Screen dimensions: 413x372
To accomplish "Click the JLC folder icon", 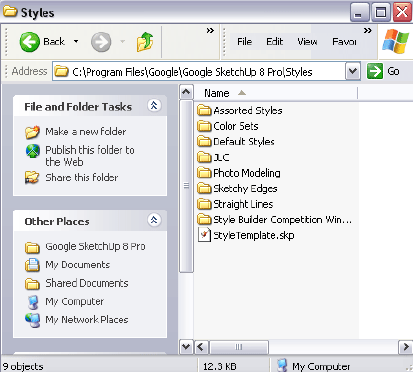I will [x=204, y=157].
